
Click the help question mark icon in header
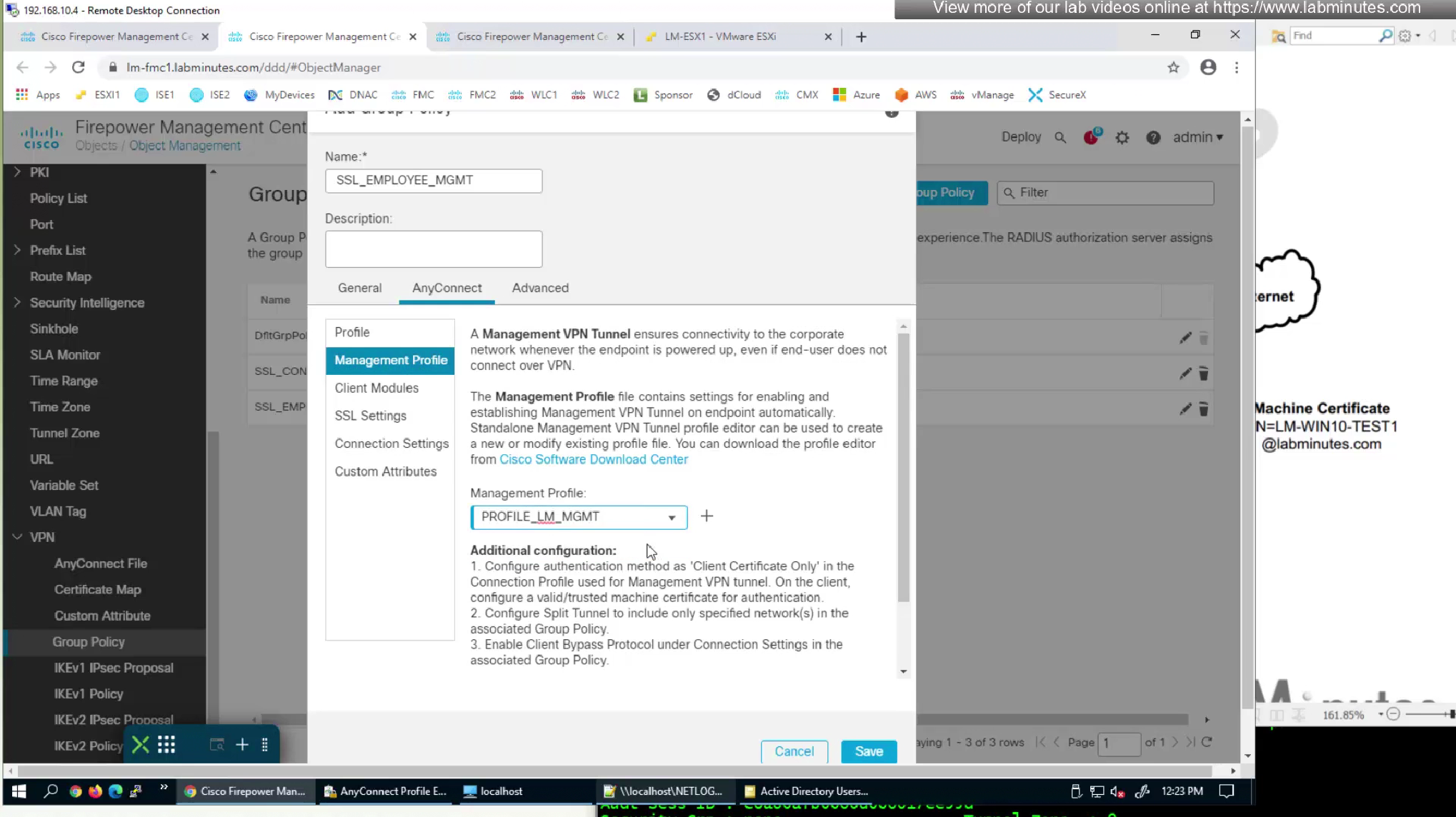point(1153,138)
